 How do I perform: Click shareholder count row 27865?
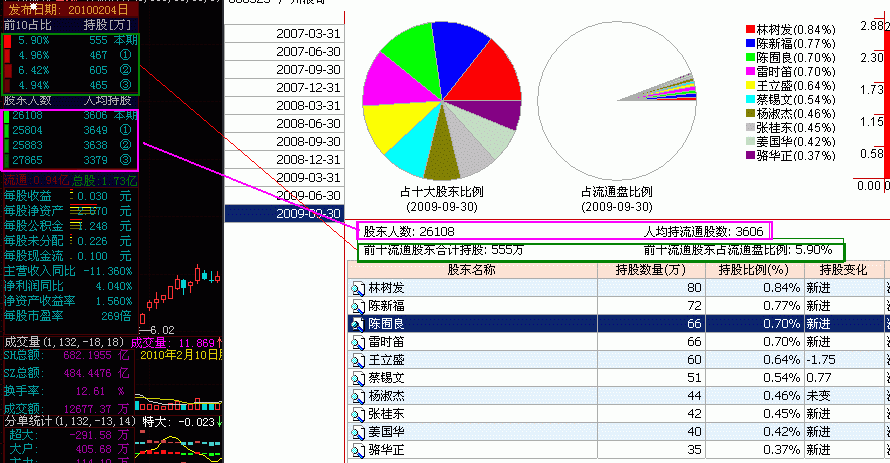70,160
